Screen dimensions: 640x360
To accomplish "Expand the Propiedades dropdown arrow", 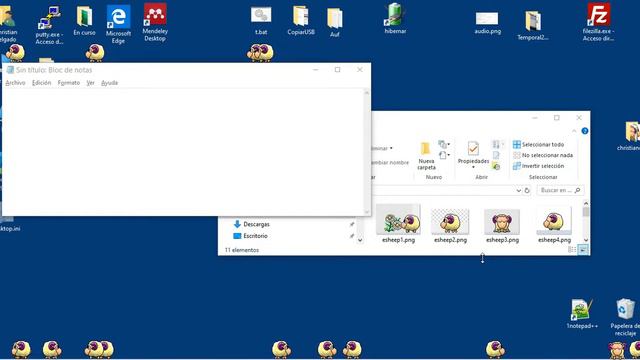I will (473, 167).
